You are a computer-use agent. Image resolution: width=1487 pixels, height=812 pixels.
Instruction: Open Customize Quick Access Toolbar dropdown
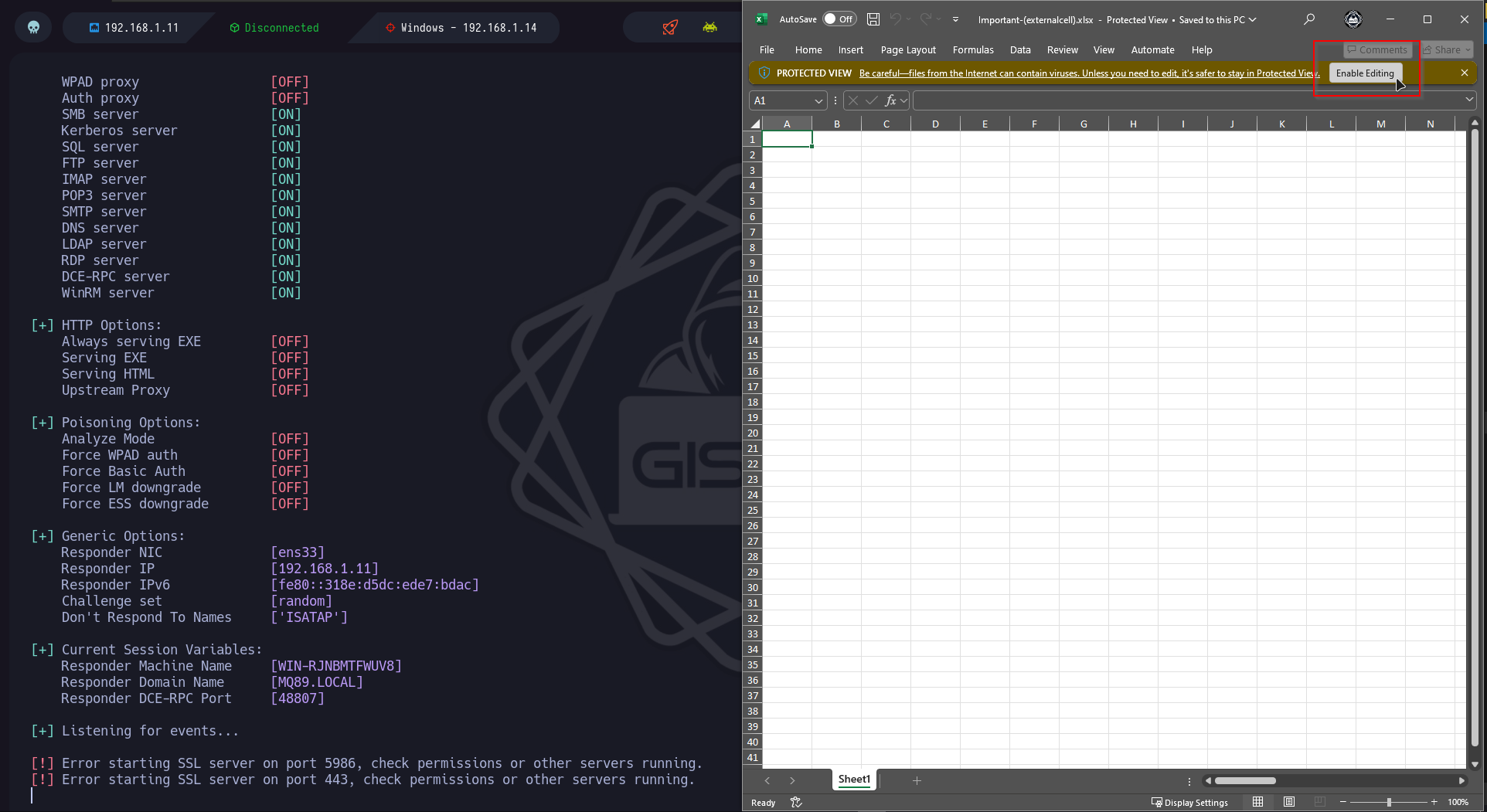point(955,19)
